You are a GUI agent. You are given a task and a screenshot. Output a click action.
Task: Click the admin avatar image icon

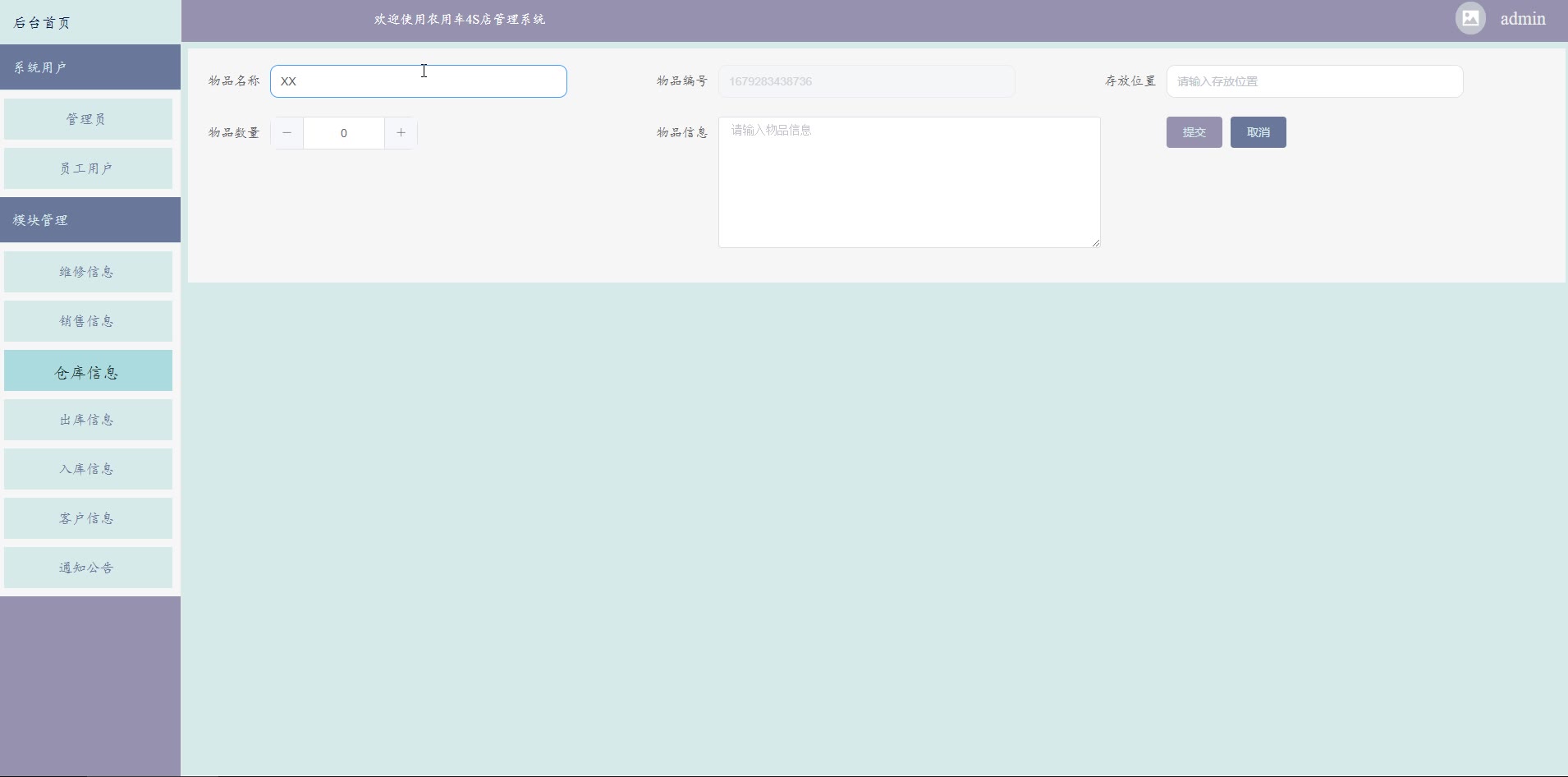pyautogui.click(x=1470, y=18)
